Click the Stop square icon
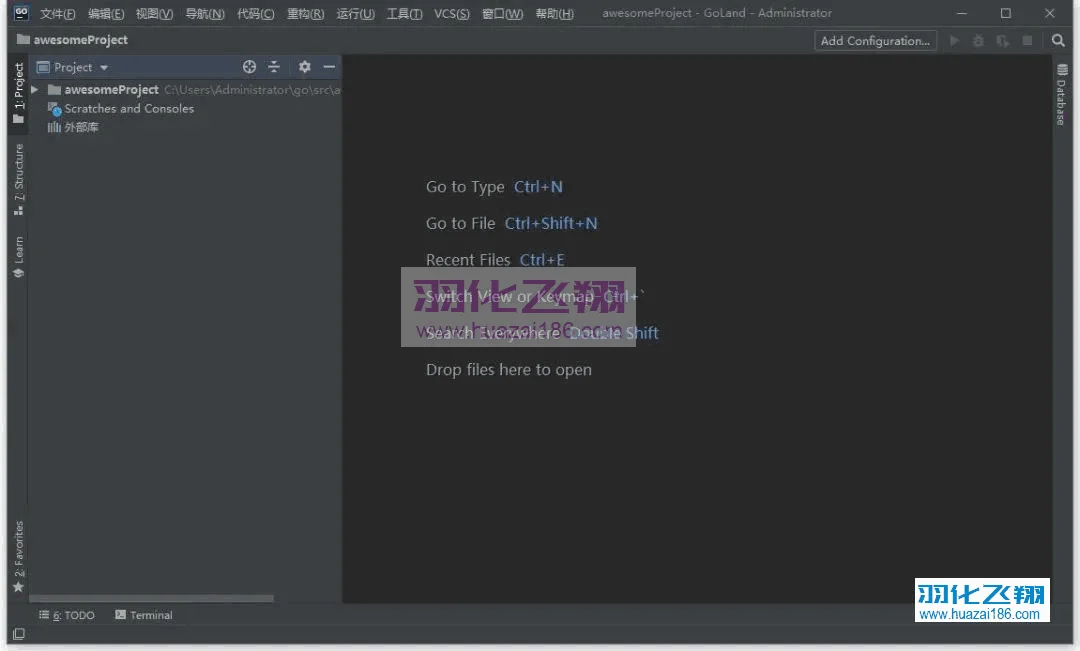Viewport: 1080px width, 651px height. (1027, 41)
